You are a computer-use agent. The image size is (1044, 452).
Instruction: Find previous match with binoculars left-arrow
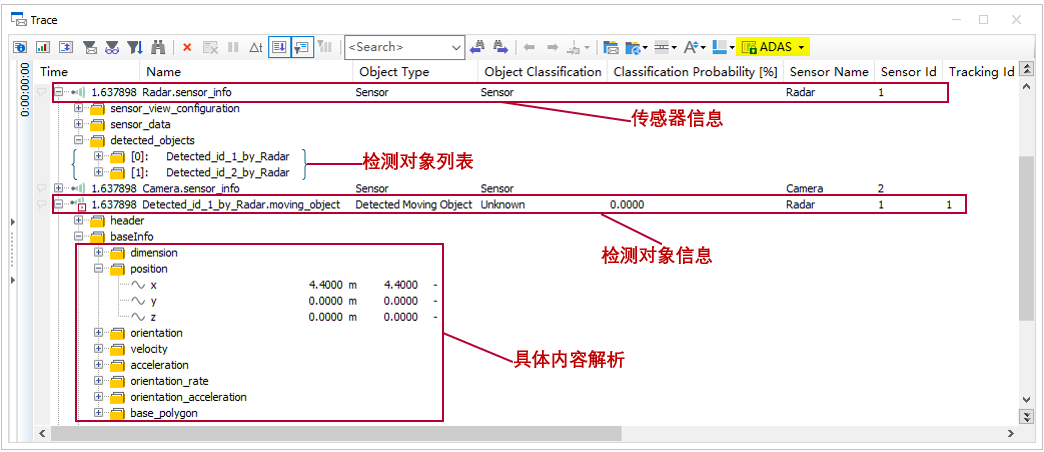tap(477, 47)
